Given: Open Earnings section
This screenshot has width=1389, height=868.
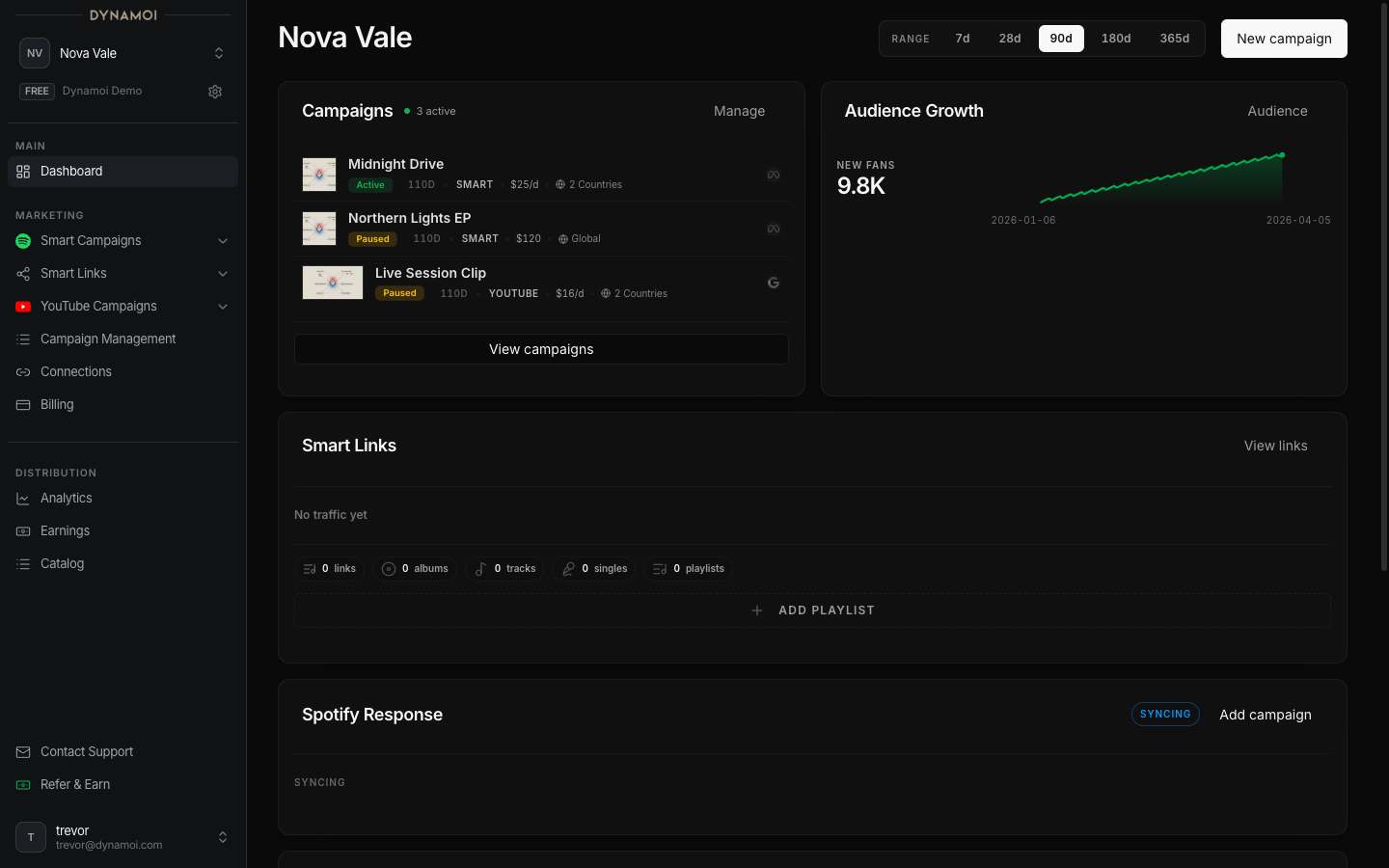Looking at the screenshot, I should click(x=123, y=531).
